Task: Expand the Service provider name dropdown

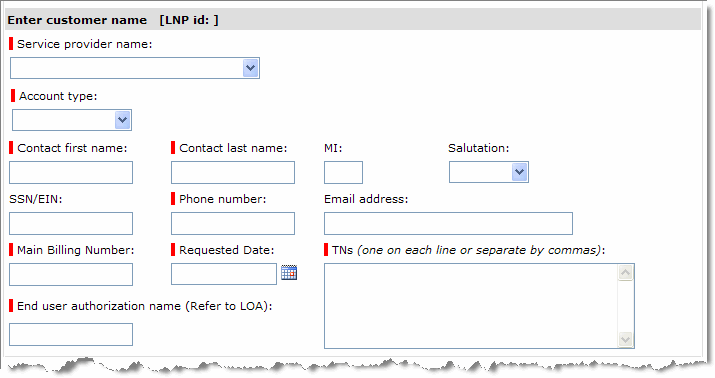Action: [x=250, y=68]
